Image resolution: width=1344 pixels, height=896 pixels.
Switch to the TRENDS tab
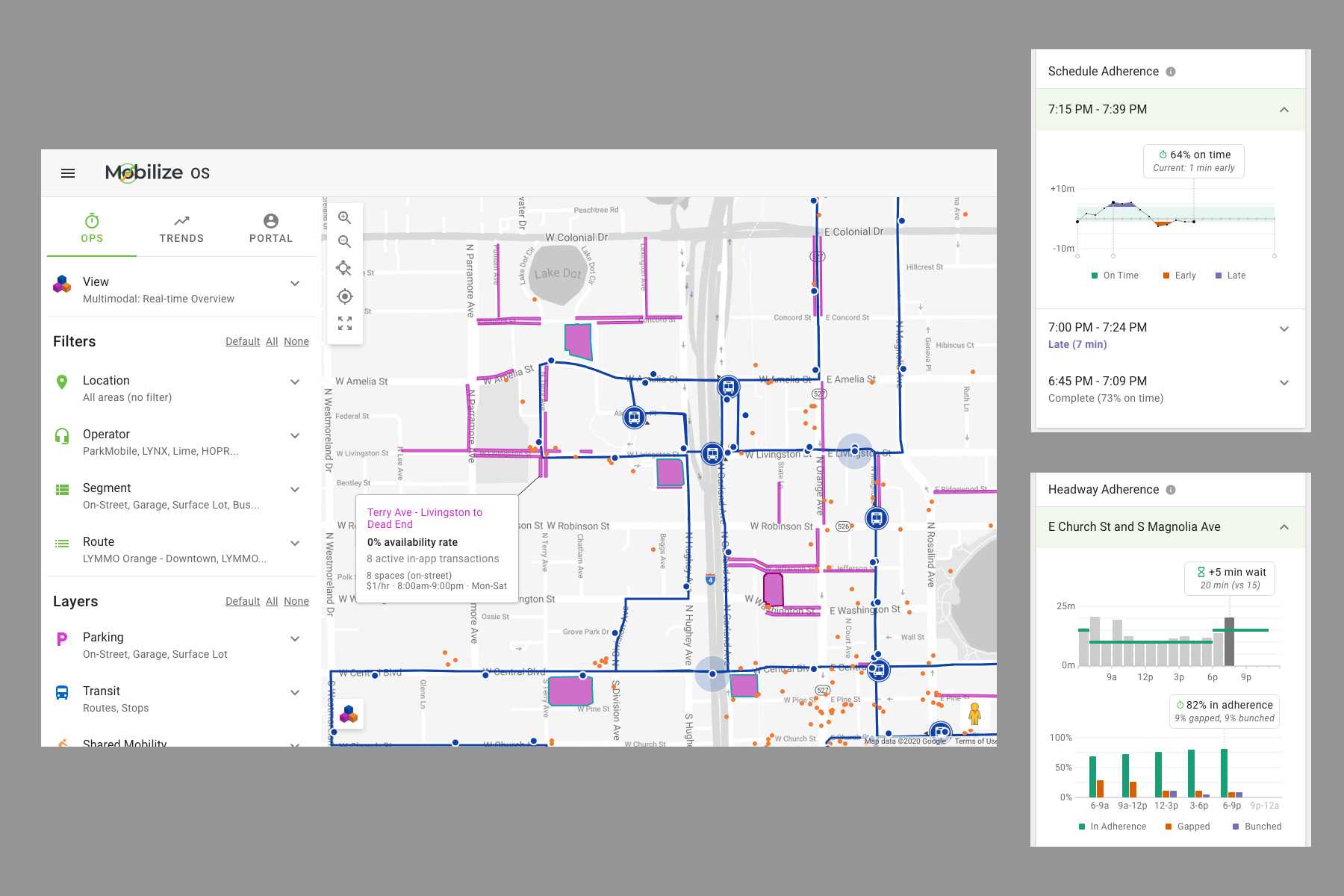point(181,228)
